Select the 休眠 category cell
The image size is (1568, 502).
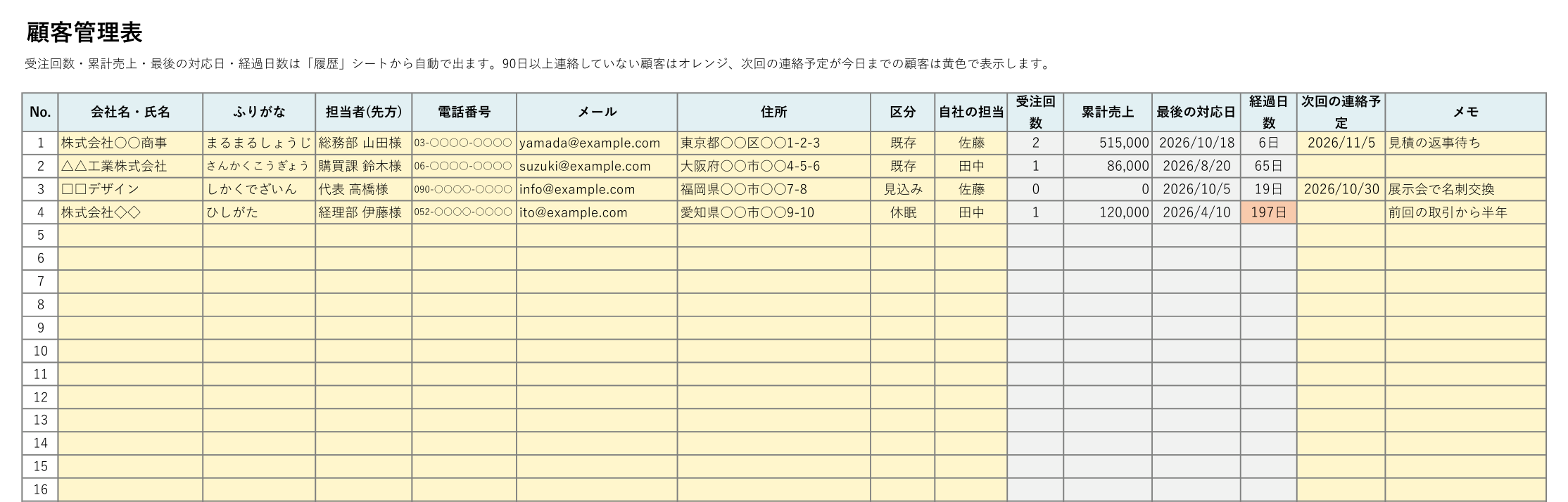click(x=903, y=212)
